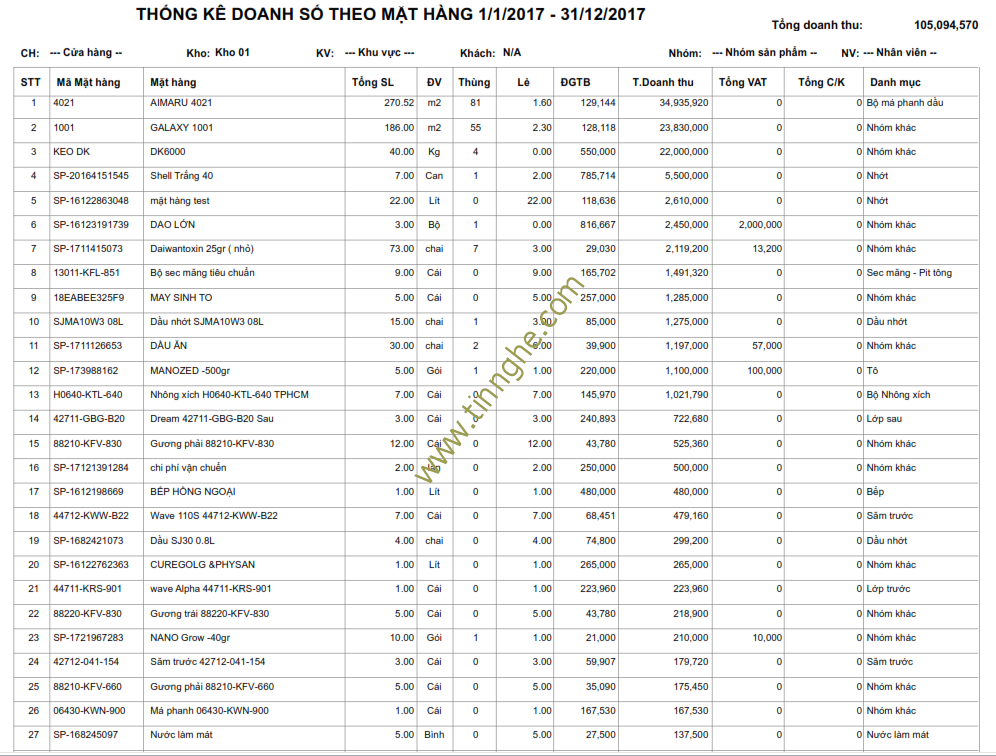Open the '--- Cửa hàng --' store filter
The height and width of the screenshot is (756, 996).
86,53
